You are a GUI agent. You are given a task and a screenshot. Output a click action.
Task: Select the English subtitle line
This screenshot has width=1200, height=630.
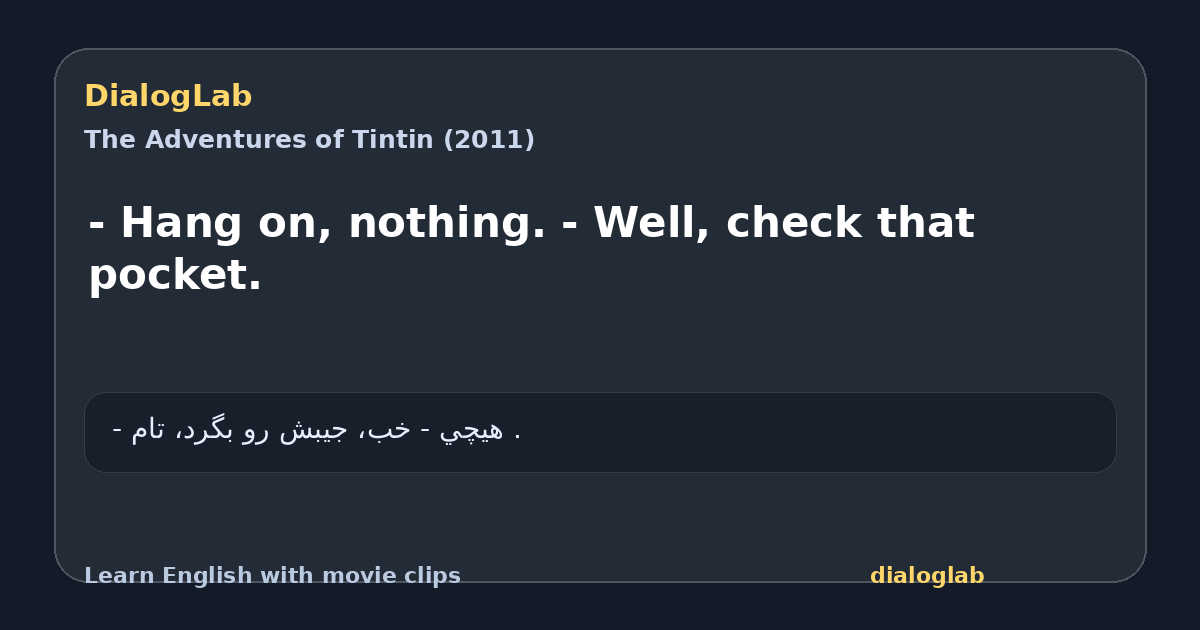531,249
